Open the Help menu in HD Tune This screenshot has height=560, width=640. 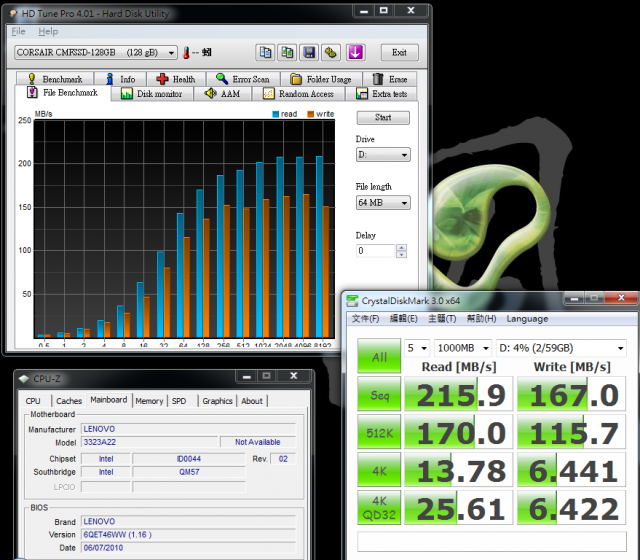(x=48, y=31)
